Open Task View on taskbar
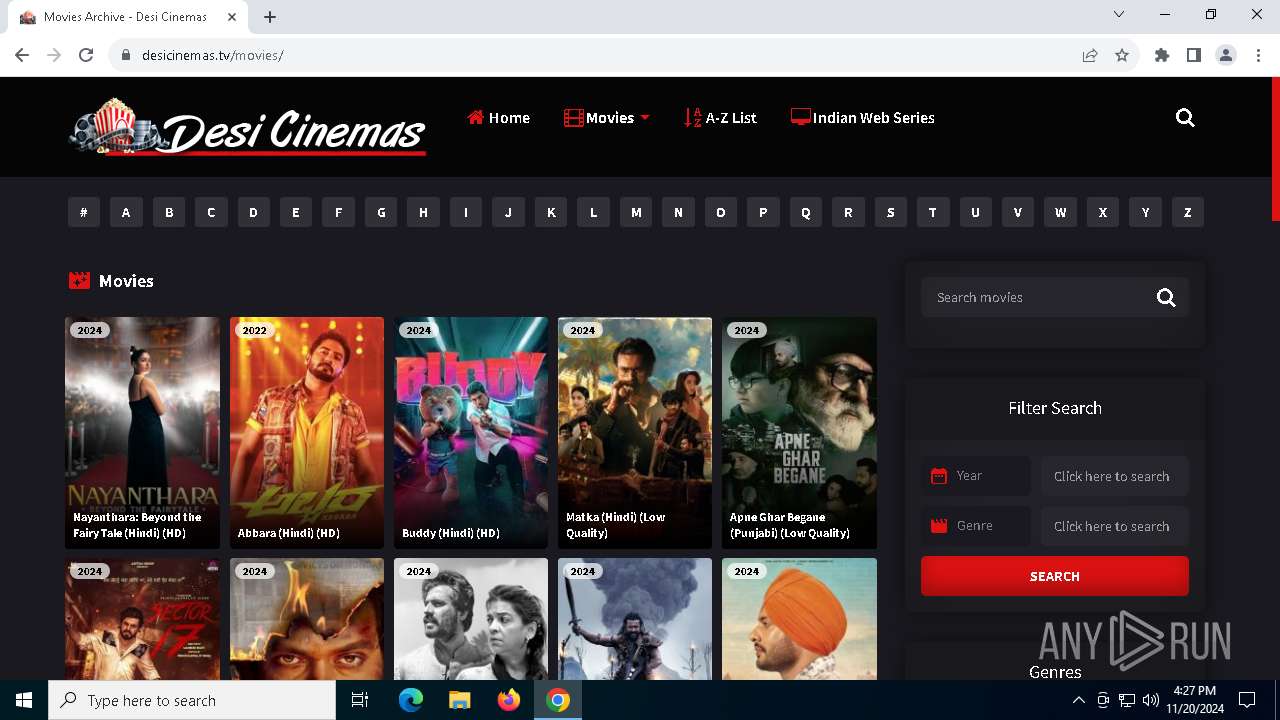1280x720 pixels. coord(360,700)
